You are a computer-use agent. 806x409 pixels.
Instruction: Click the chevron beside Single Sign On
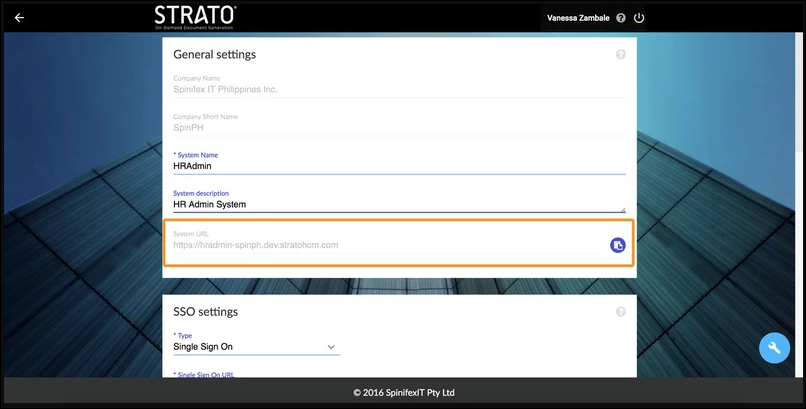tap(331, 347)
